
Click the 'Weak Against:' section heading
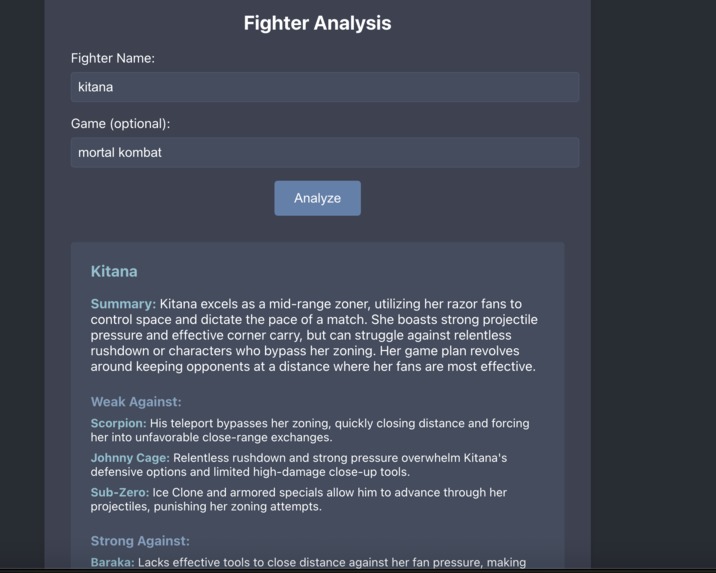click(136, 402)
